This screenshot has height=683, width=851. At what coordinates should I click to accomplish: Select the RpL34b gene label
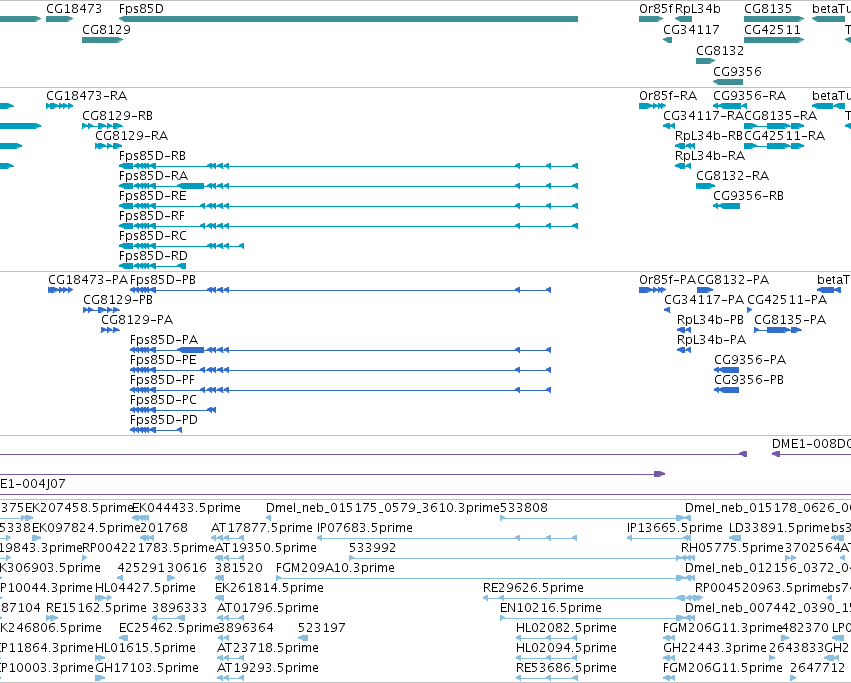[698, 9]
